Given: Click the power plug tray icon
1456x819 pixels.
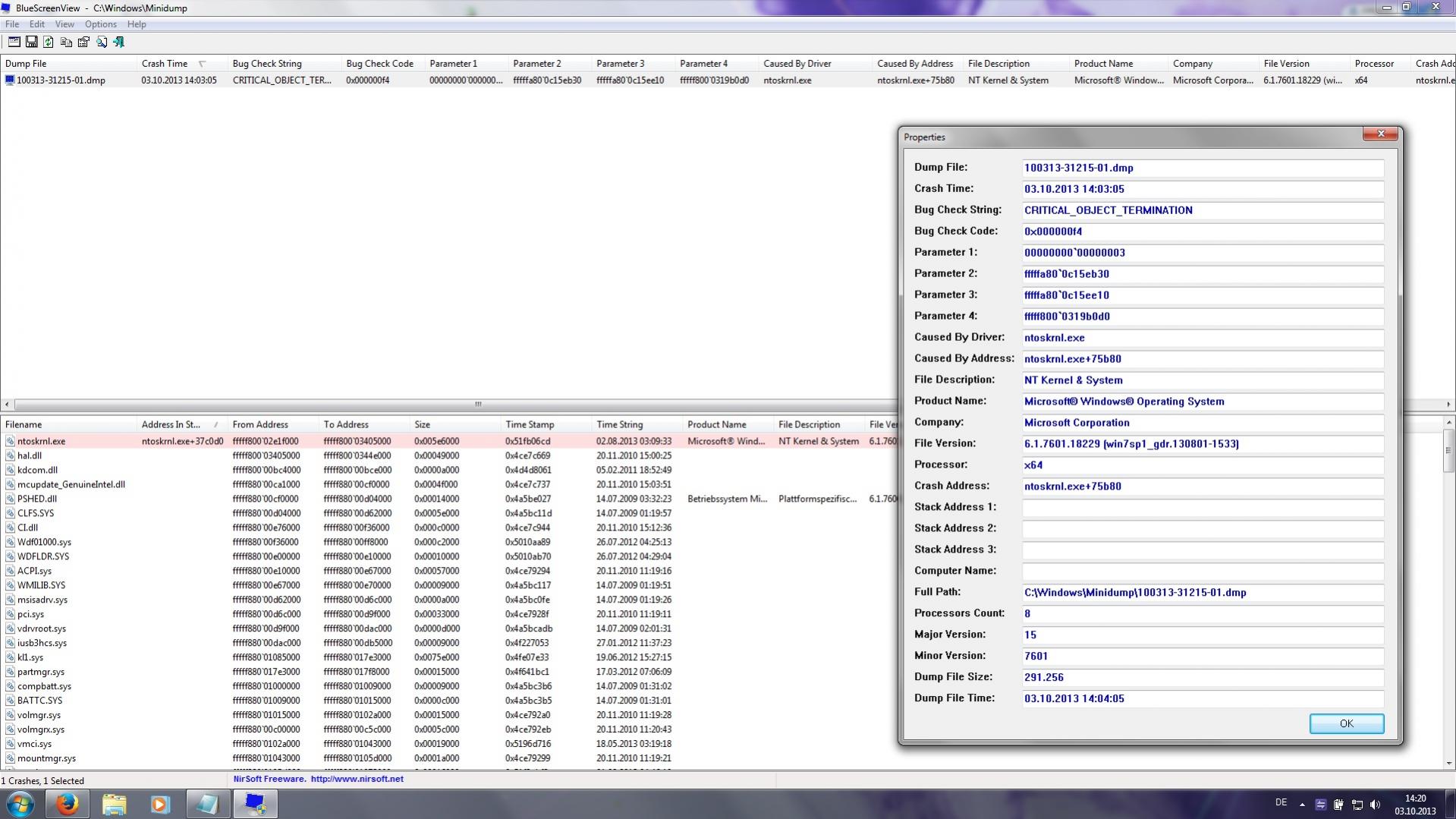Looking at the screenshot, I should 1338,805.
